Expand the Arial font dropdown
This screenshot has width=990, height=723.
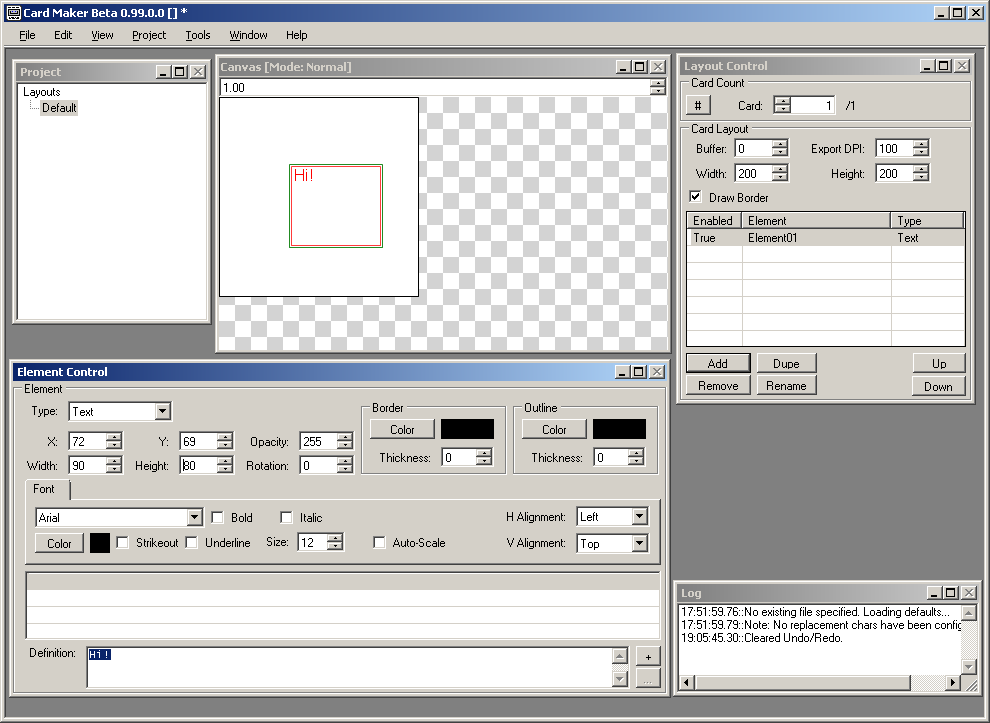(195, 518)
